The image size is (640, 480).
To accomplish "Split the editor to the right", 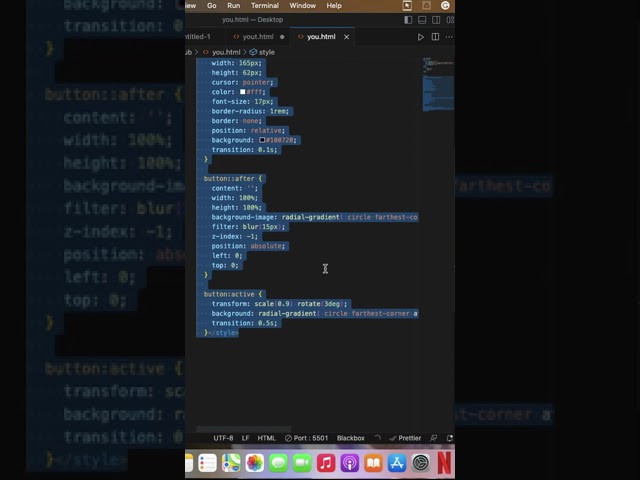I will (x=436, y=37).
